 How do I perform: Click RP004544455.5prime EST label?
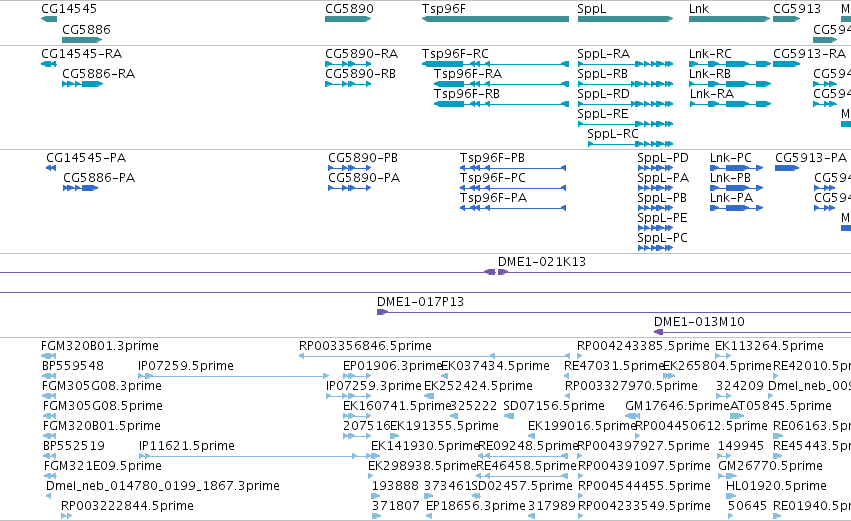pos(644,486)
